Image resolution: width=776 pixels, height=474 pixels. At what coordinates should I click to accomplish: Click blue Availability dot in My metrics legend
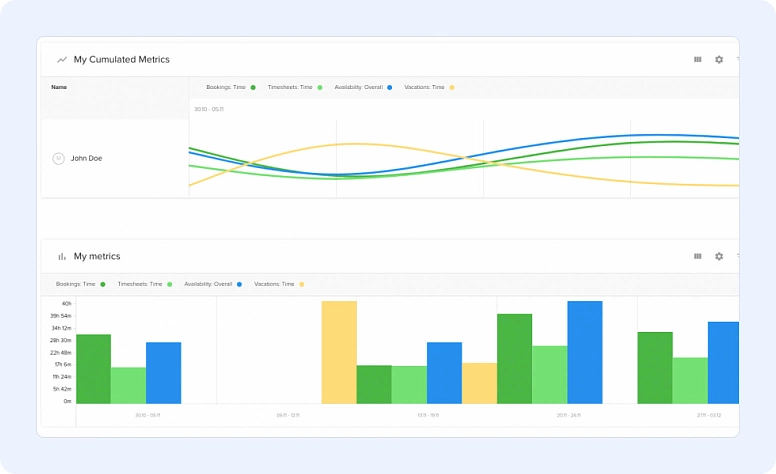pos(240,285)
